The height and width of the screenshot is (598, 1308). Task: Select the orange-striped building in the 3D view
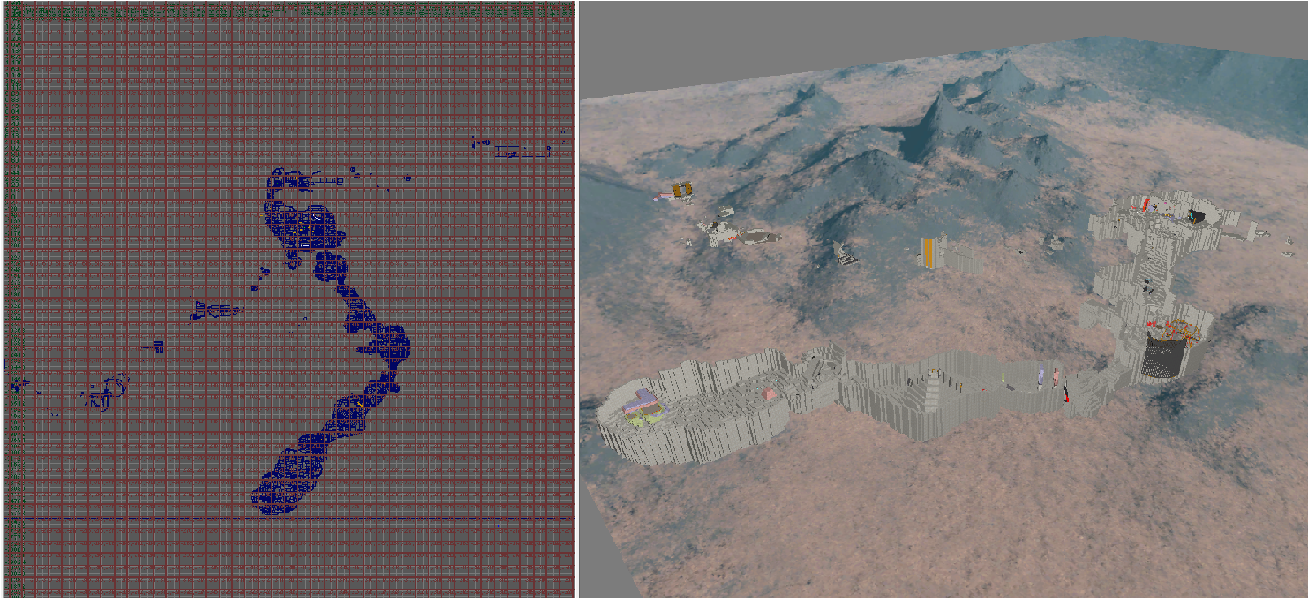pos(930,252)
